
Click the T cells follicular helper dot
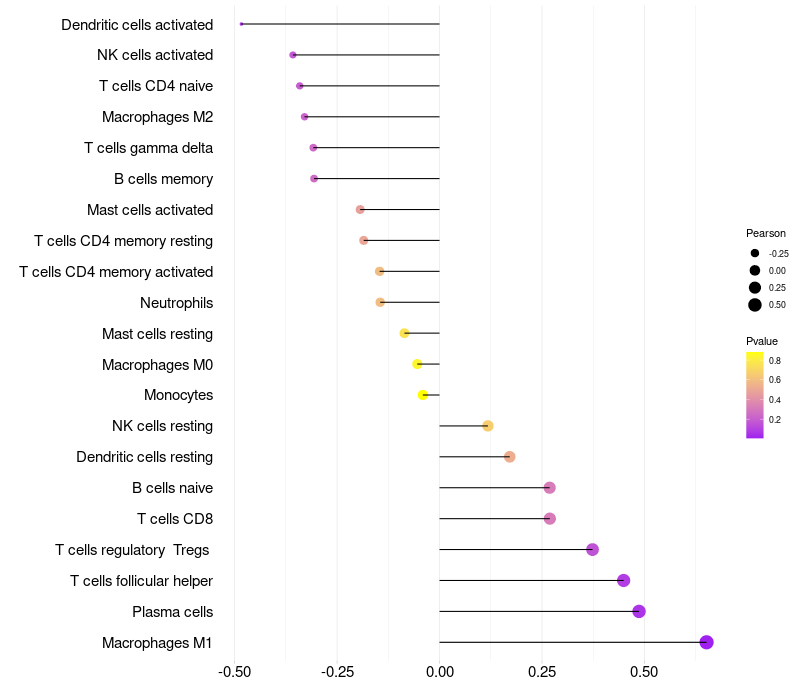click(623, 580)
